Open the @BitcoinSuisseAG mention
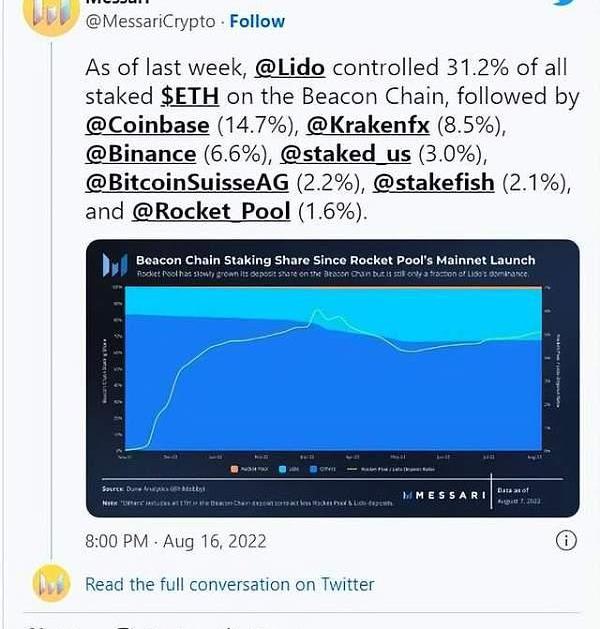 click(x=199, y=183)
